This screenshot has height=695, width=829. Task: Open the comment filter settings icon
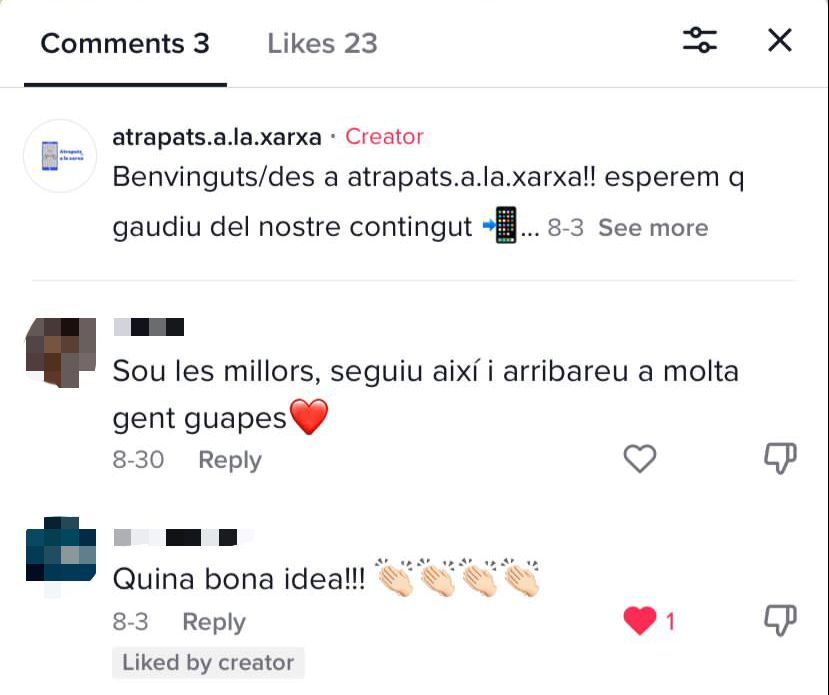click(x=699, y=40)
